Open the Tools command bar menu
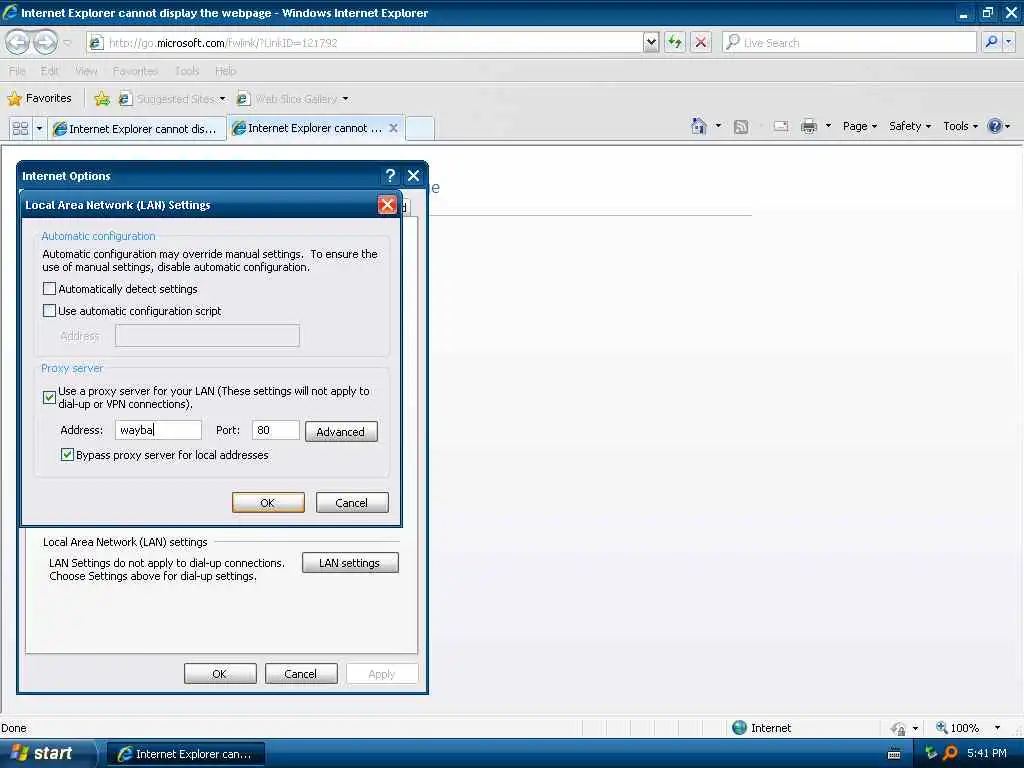This screenshot has height=768, width=1024. [960, 126]
